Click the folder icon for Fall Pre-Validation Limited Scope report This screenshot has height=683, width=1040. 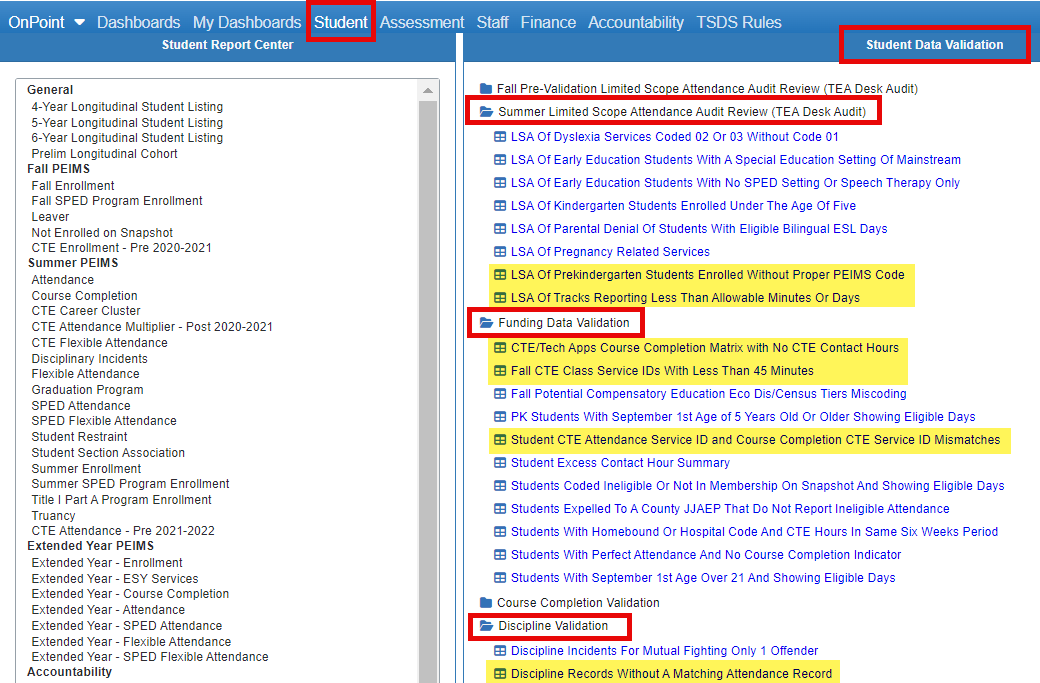(489, 87)
